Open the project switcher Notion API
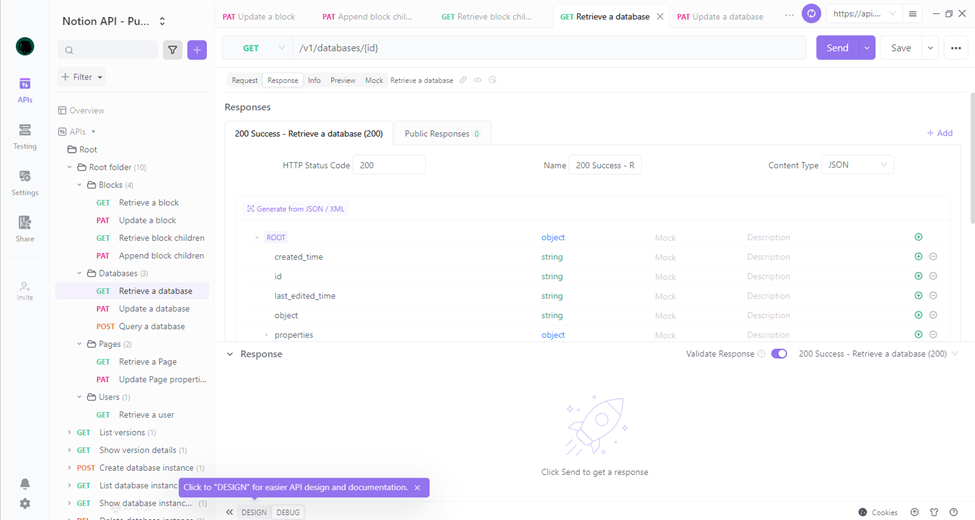Screen dimensions: 975x520 (x=114, y=21)
